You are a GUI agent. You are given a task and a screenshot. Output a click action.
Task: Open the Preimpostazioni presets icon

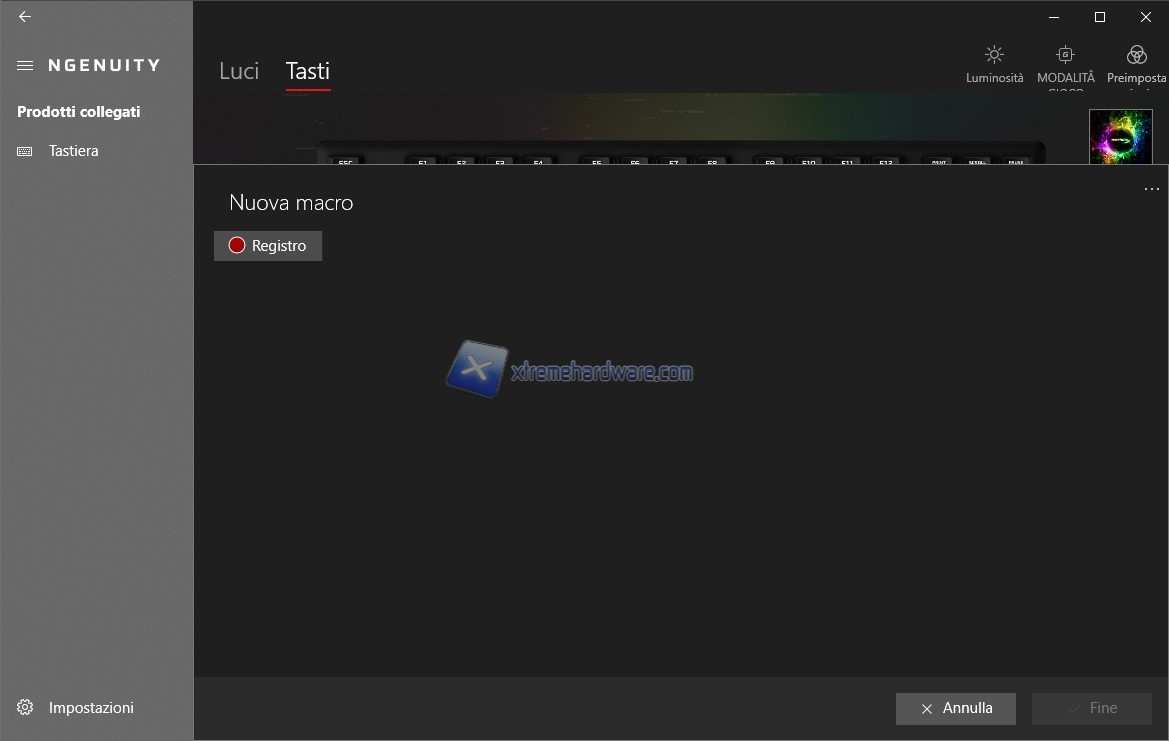[1136, 56]
